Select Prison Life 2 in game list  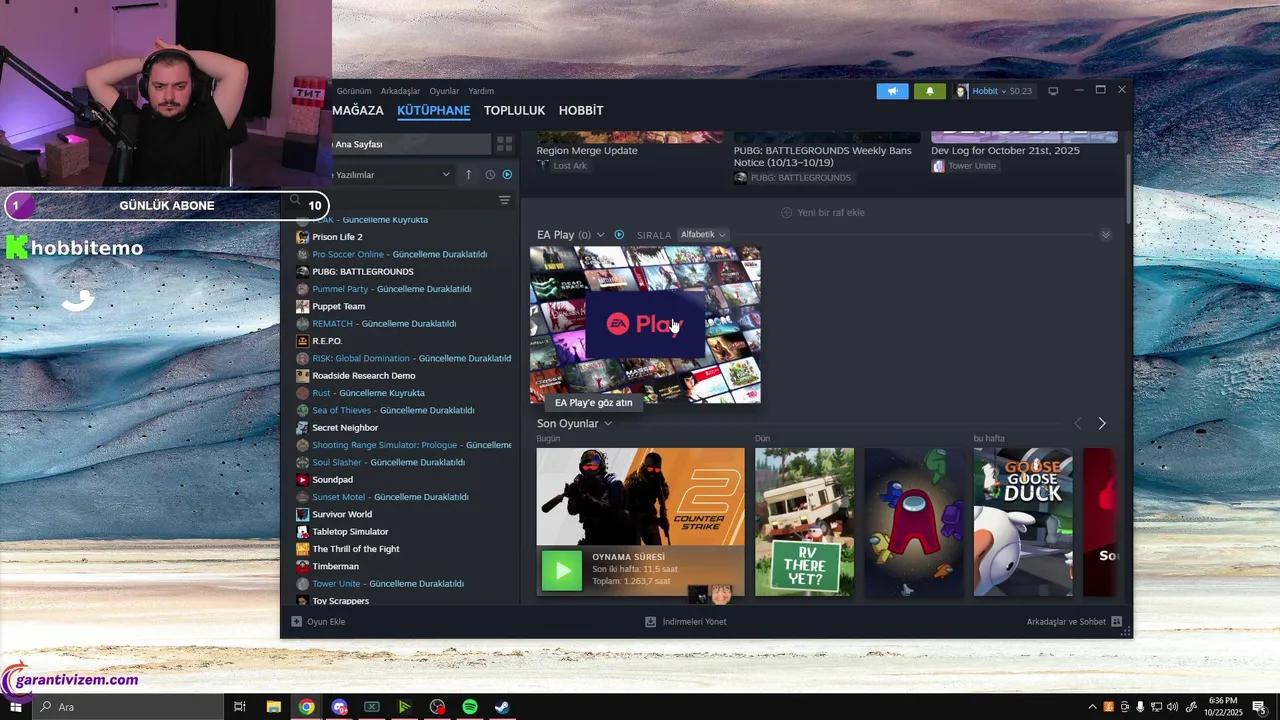pos(337,237)
